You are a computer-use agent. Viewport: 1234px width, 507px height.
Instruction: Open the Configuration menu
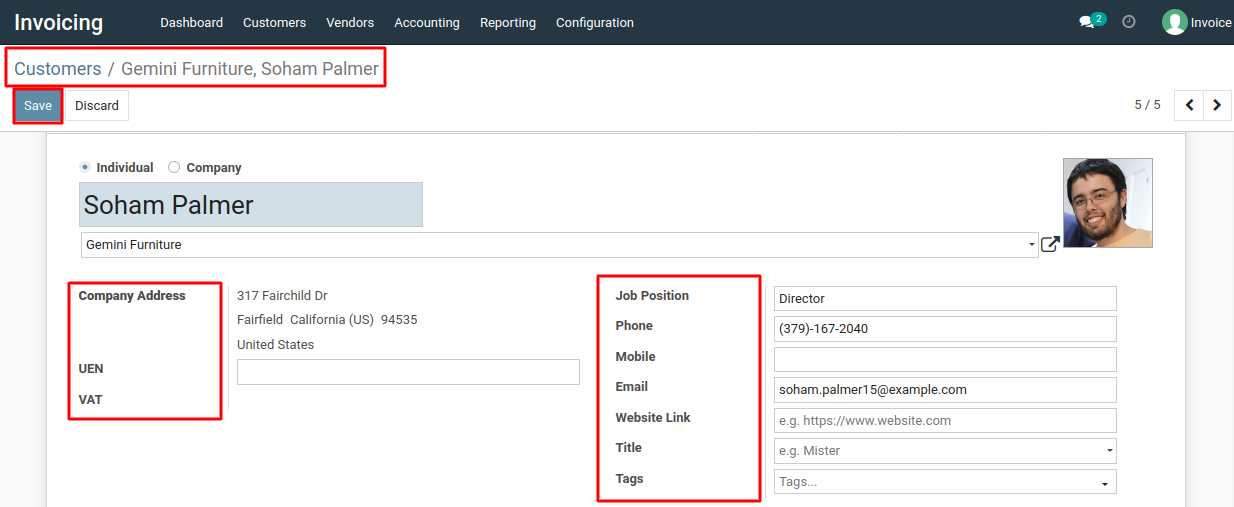click(595, 22)
